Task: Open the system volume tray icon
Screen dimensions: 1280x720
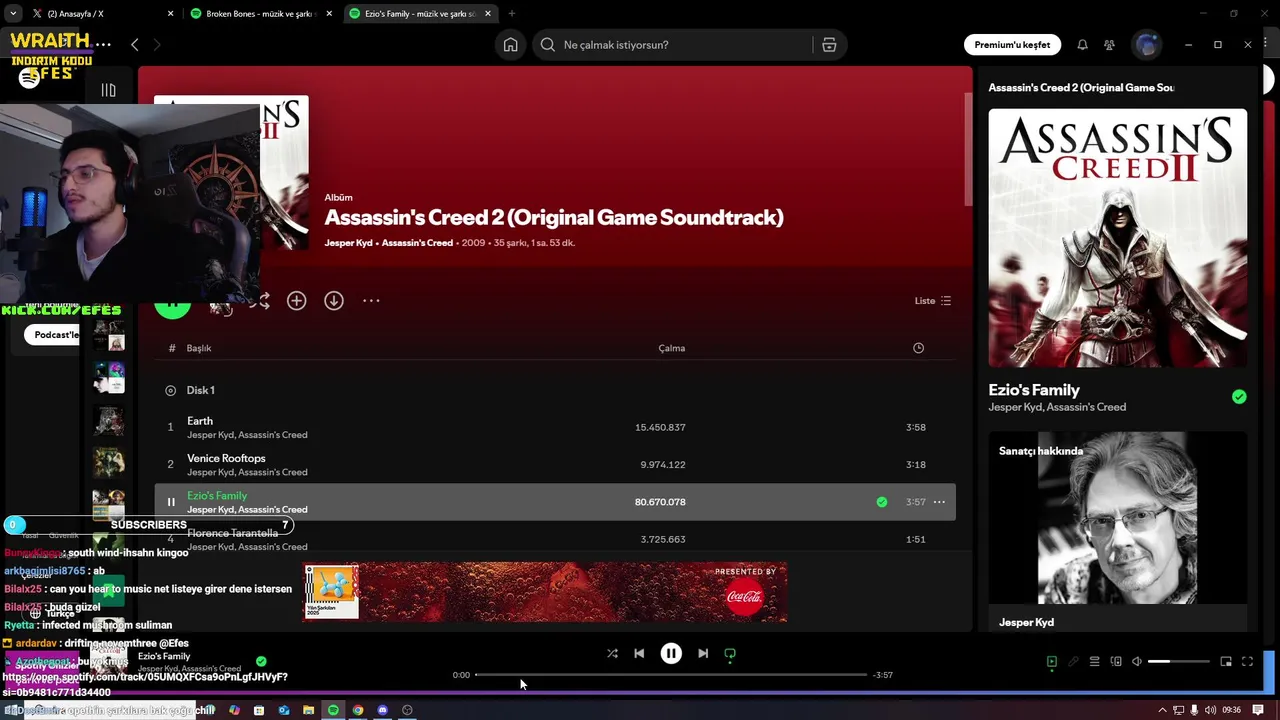Action: pos(1210,710)
